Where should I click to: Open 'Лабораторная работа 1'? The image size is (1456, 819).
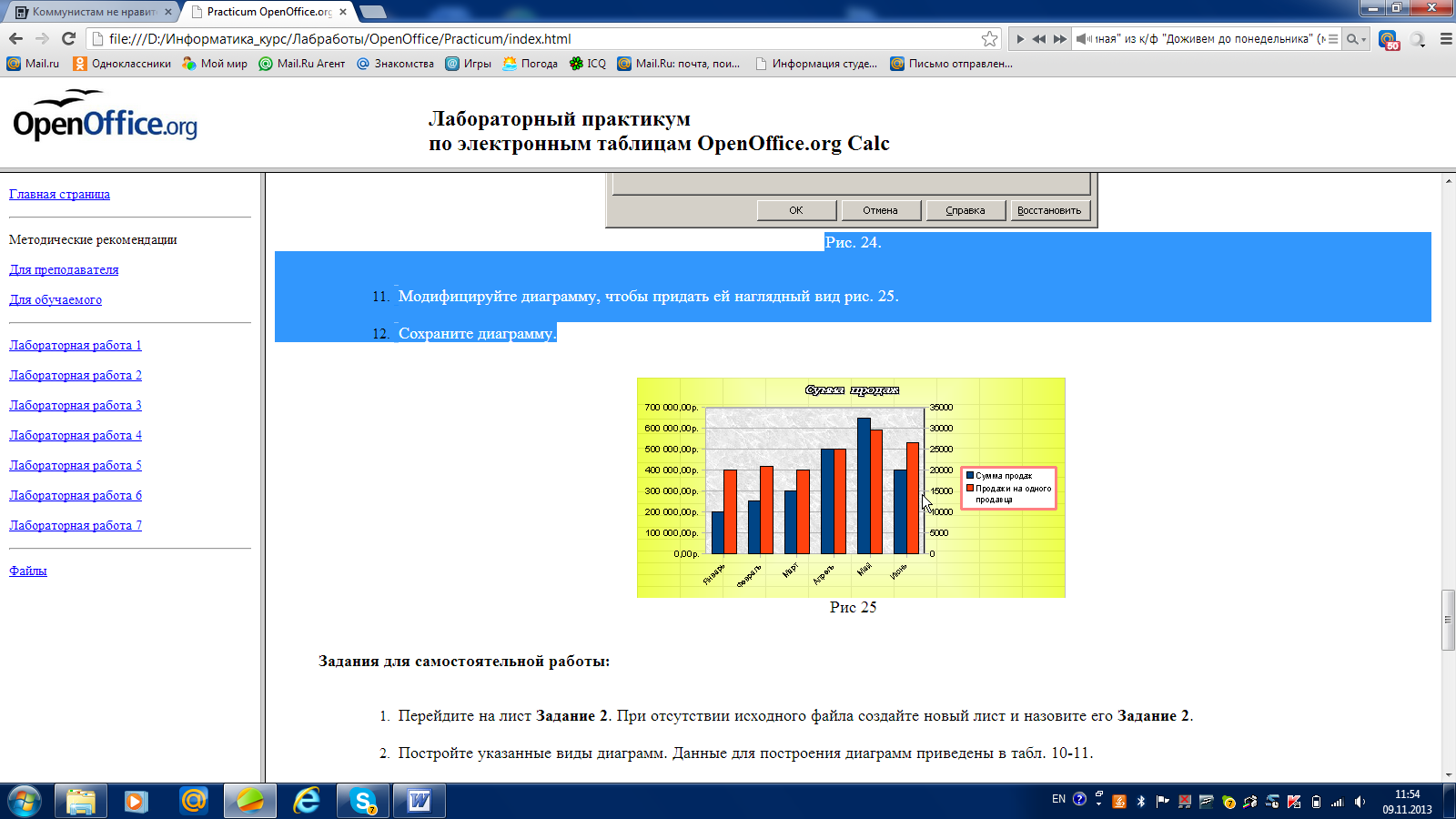coord(76,345)
